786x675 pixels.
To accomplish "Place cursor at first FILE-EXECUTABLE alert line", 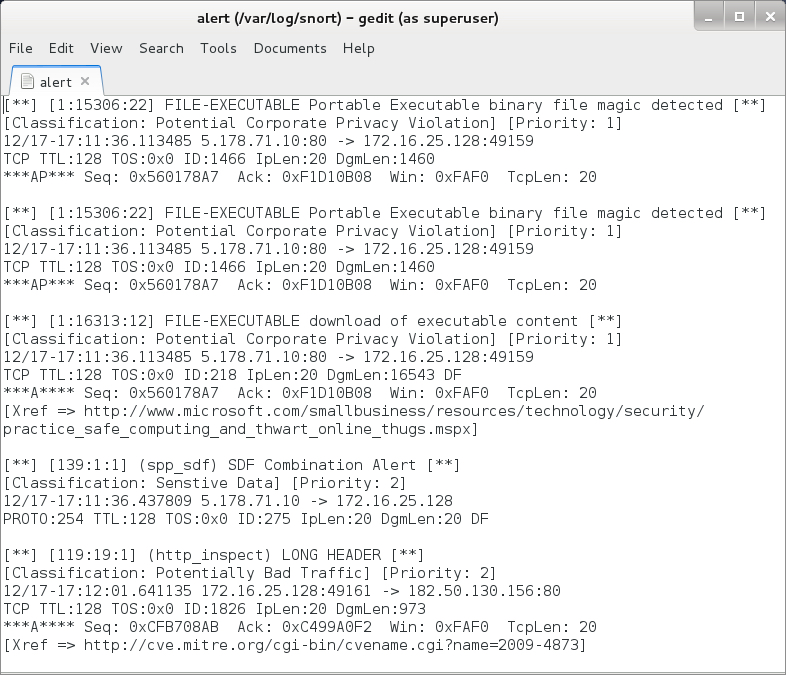I will [x=384, y=105].
